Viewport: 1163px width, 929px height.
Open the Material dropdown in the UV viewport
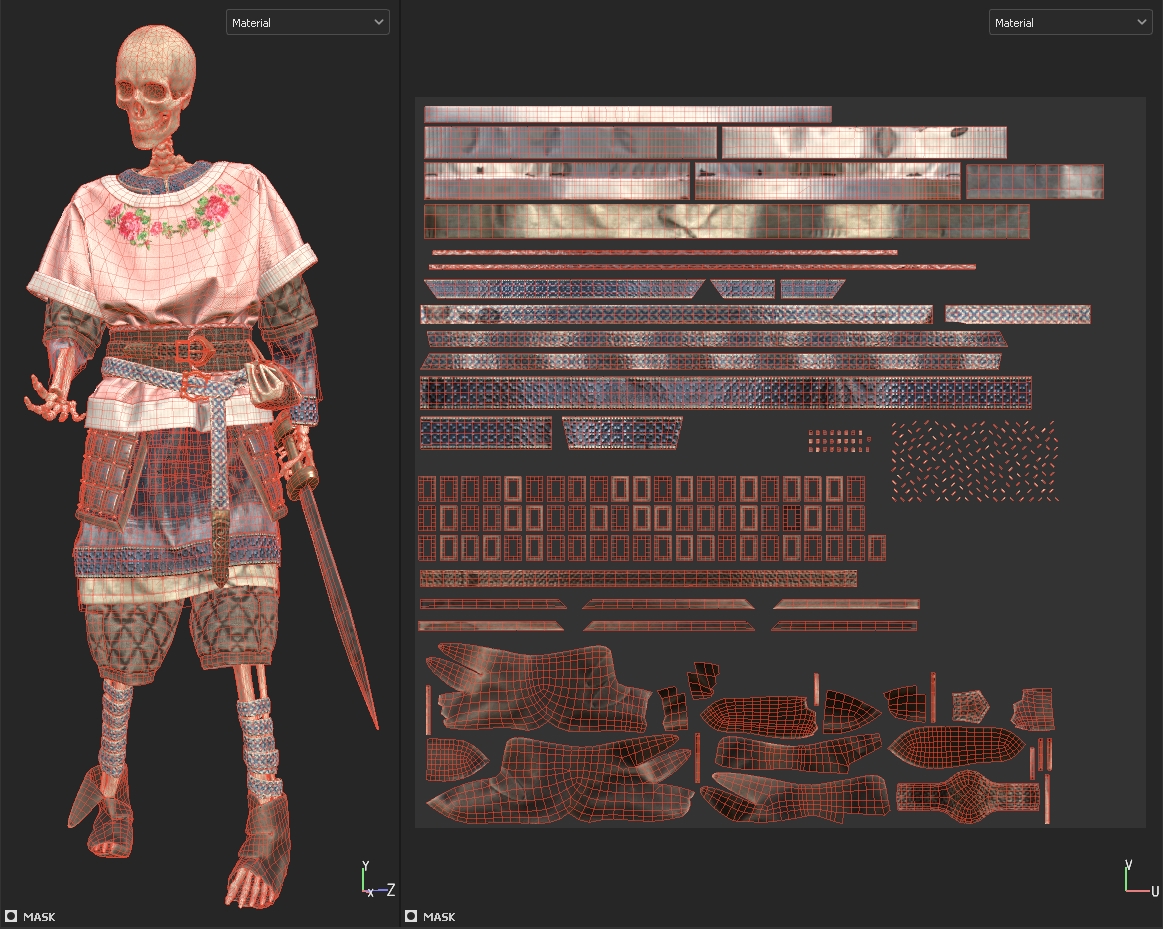pyautogui.click(x=1069, y=22)
